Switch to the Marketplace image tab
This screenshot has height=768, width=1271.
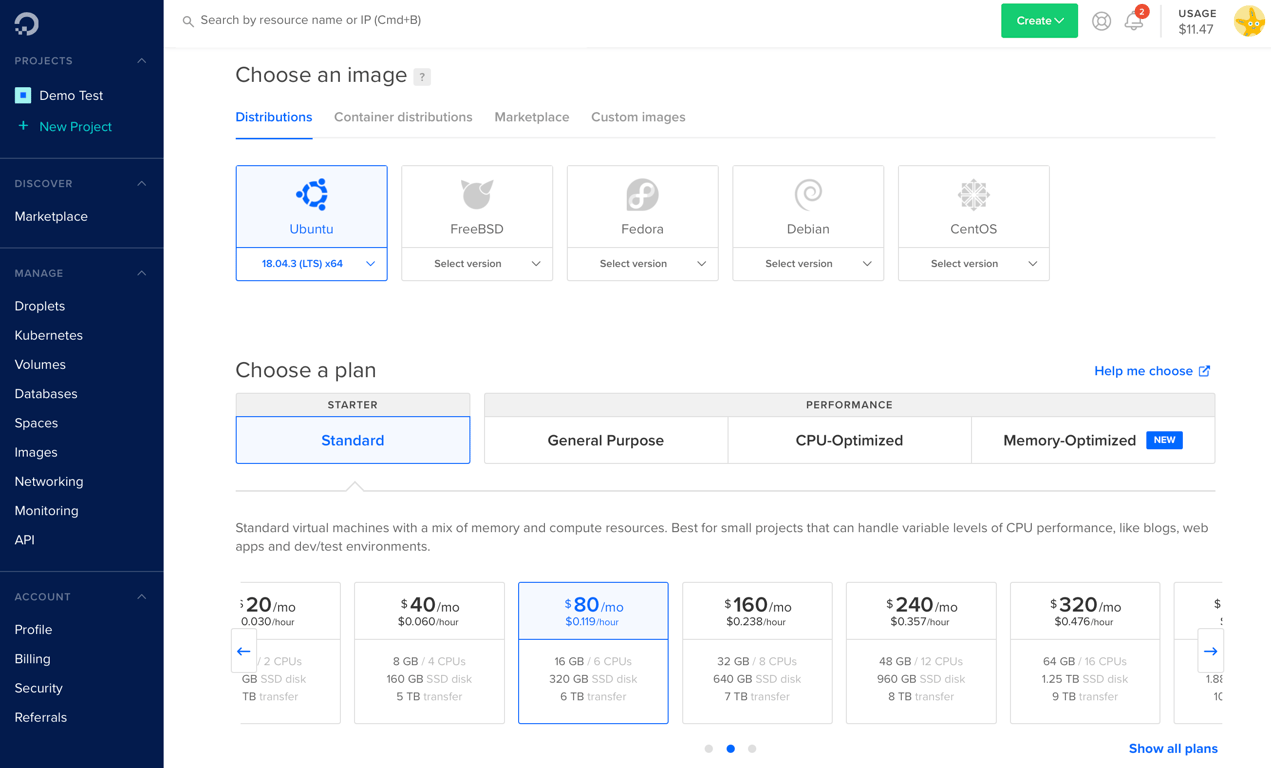[532, 117]
